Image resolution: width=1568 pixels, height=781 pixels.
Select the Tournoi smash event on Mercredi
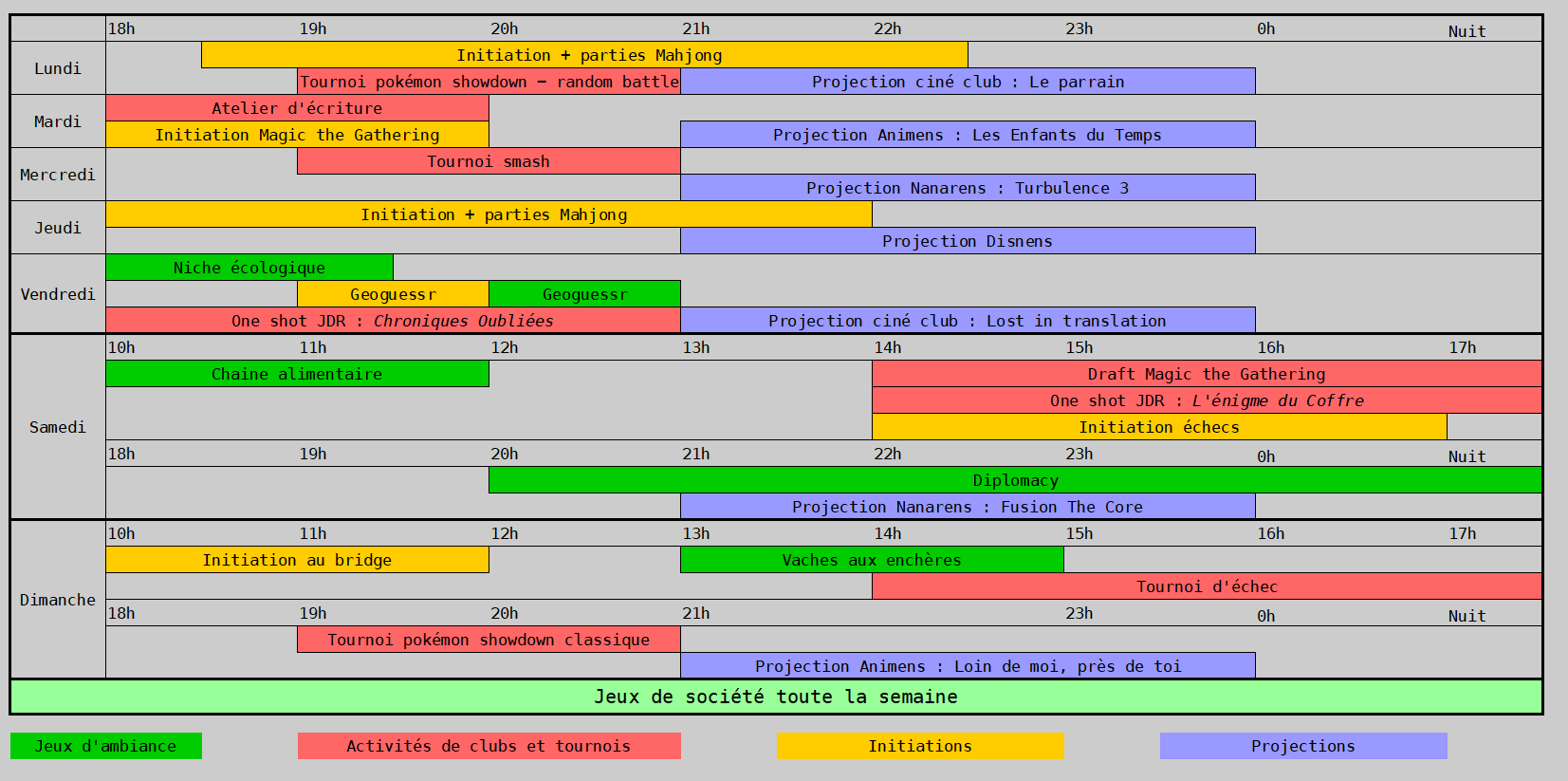[489, 161]
